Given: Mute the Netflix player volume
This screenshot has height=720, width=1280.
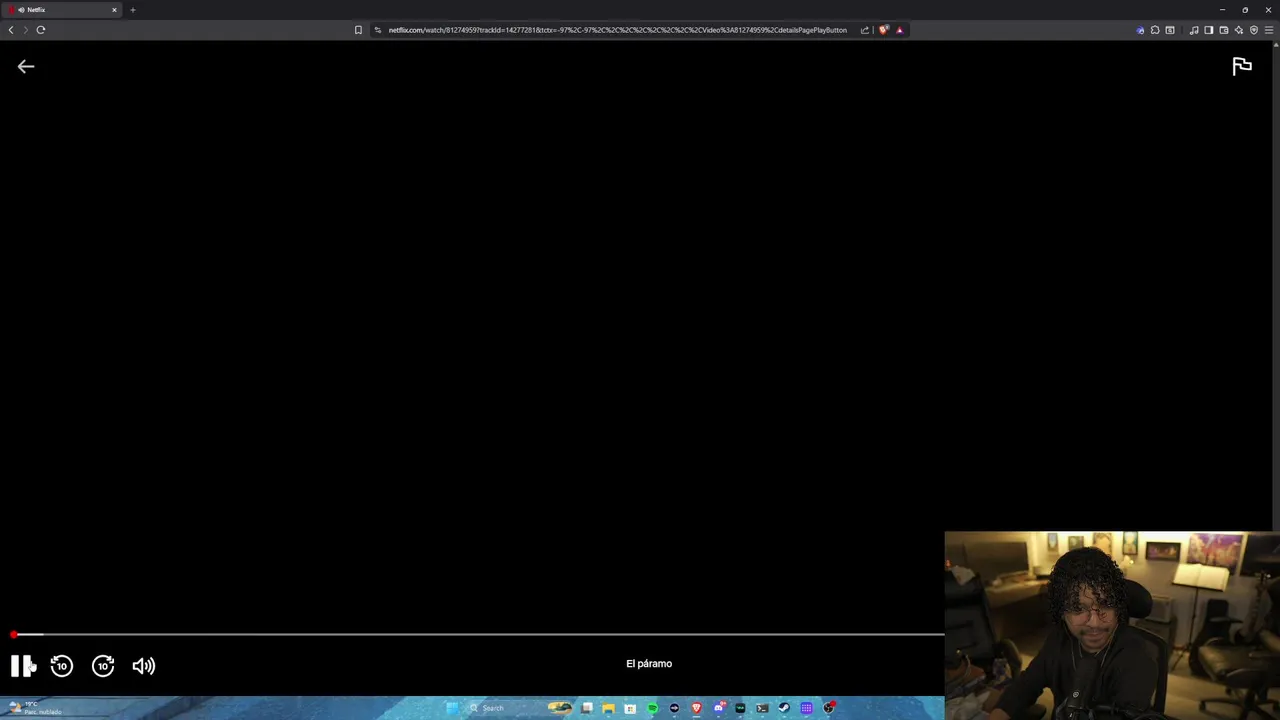Looking at the screenshot, I should [x=144, y=666].
